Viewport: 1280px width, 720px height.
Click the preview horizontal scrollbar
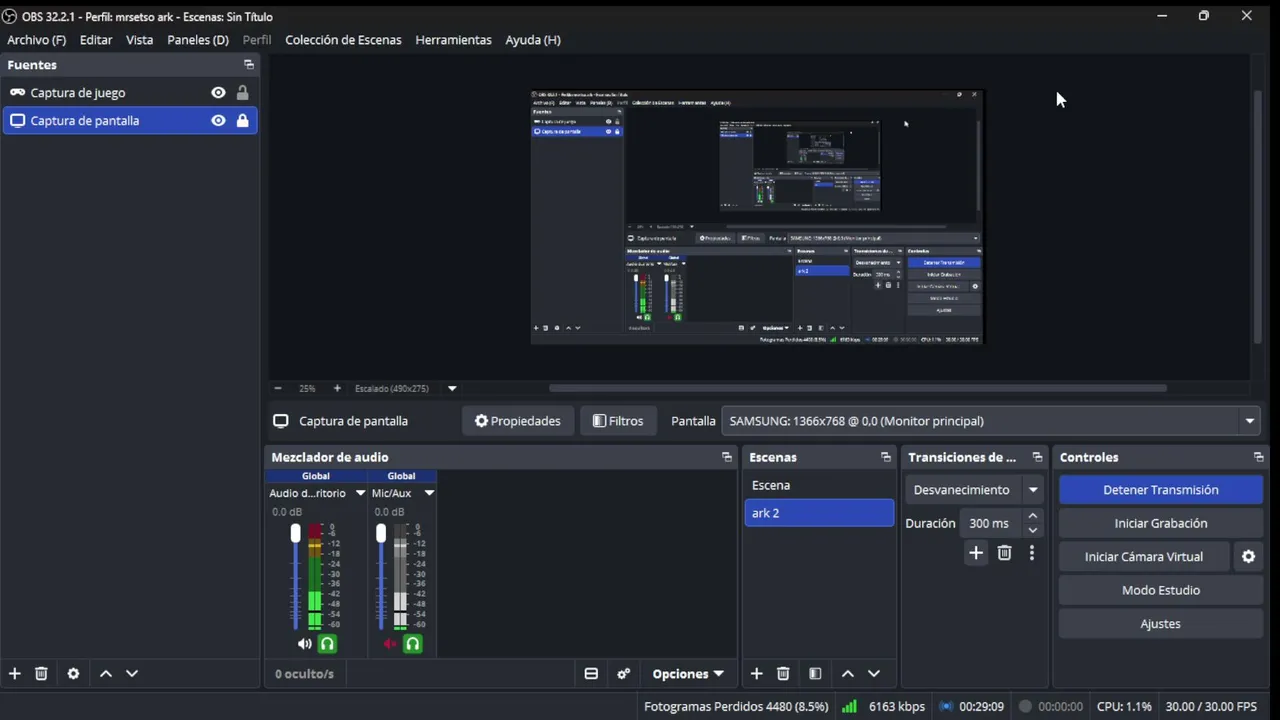coord(858,388)
